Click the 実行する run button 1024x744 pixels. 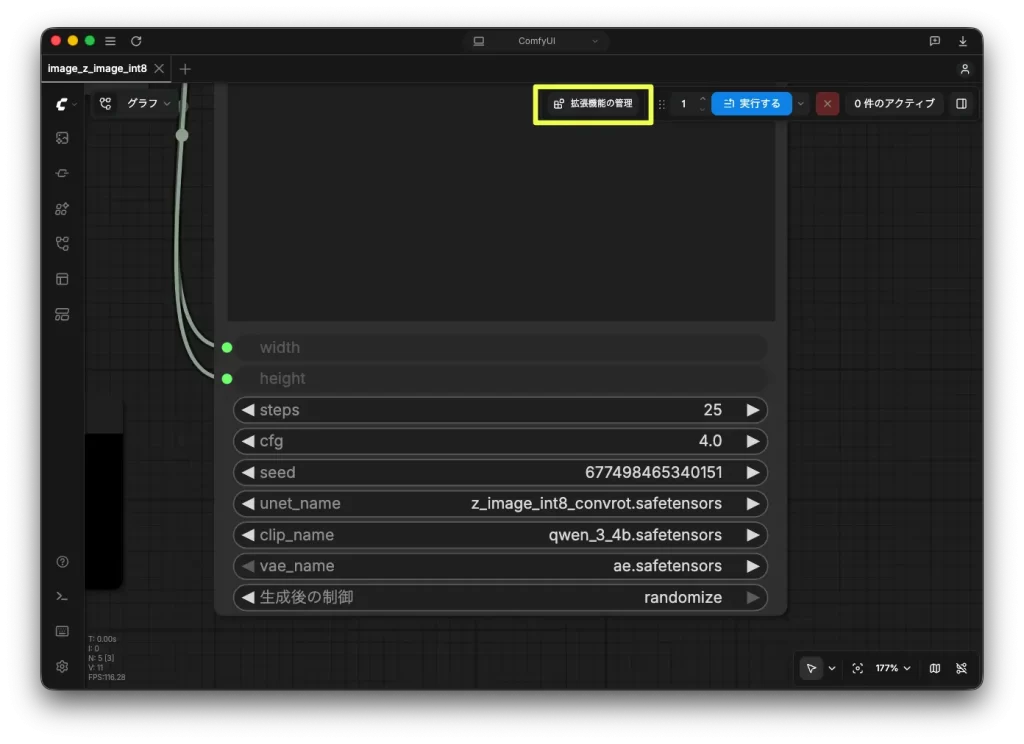point(751,104)
